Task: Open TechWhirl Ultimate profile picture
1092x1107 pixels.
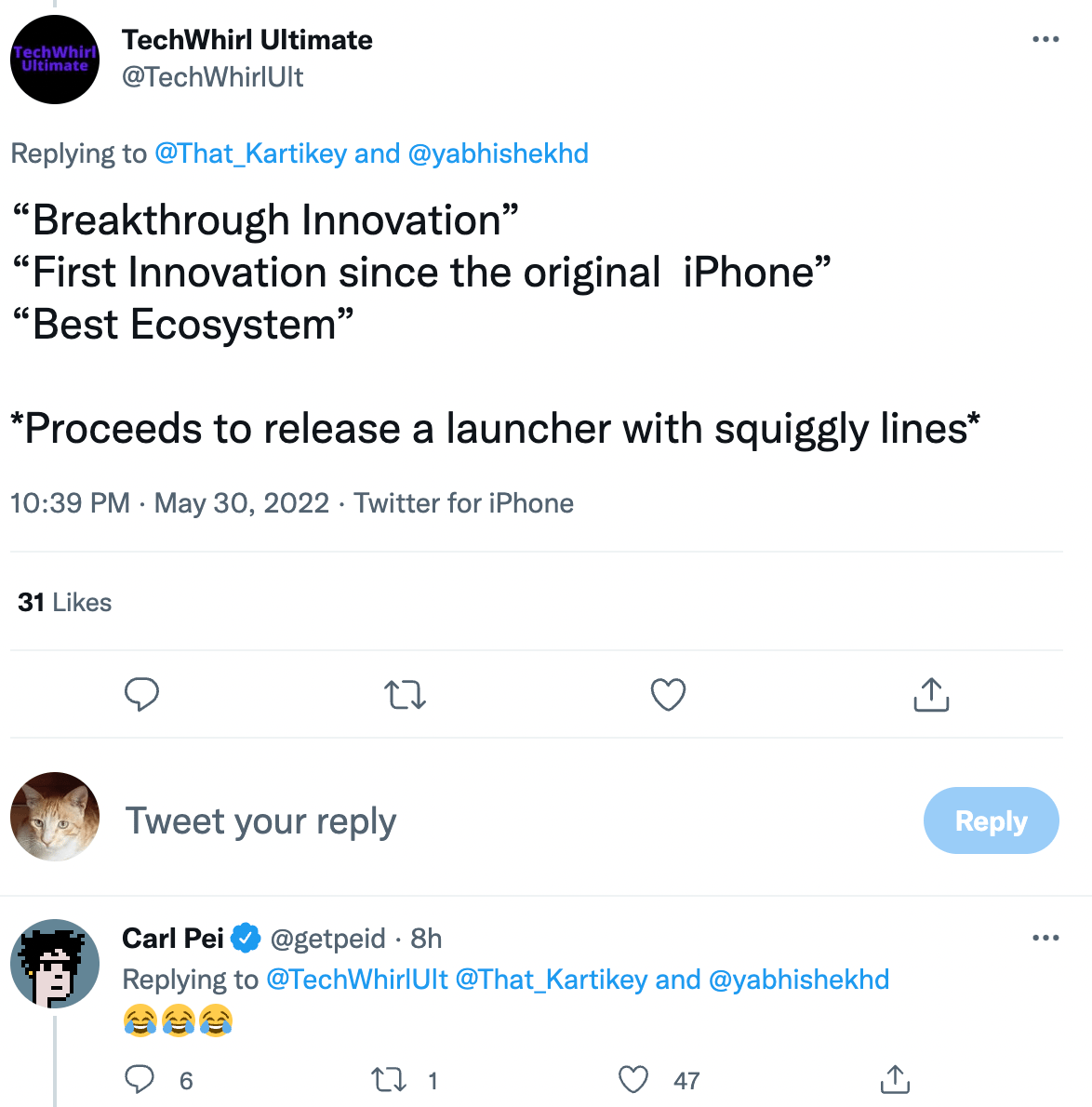Action: click(55, 60)
